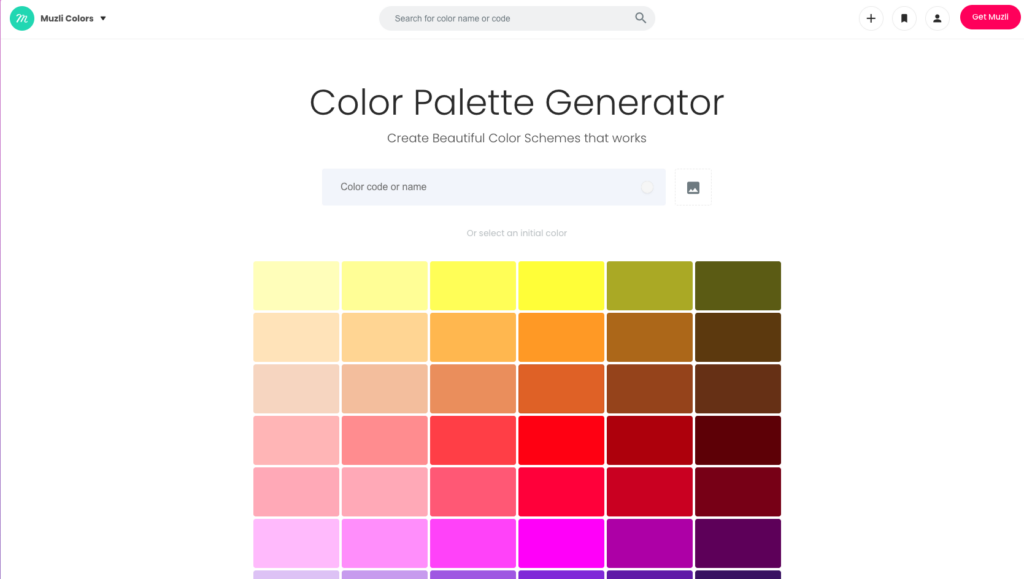This screenshot has width=1024, height=579.
Task: Select the bright yellow swatch
Action: point(561,286)
